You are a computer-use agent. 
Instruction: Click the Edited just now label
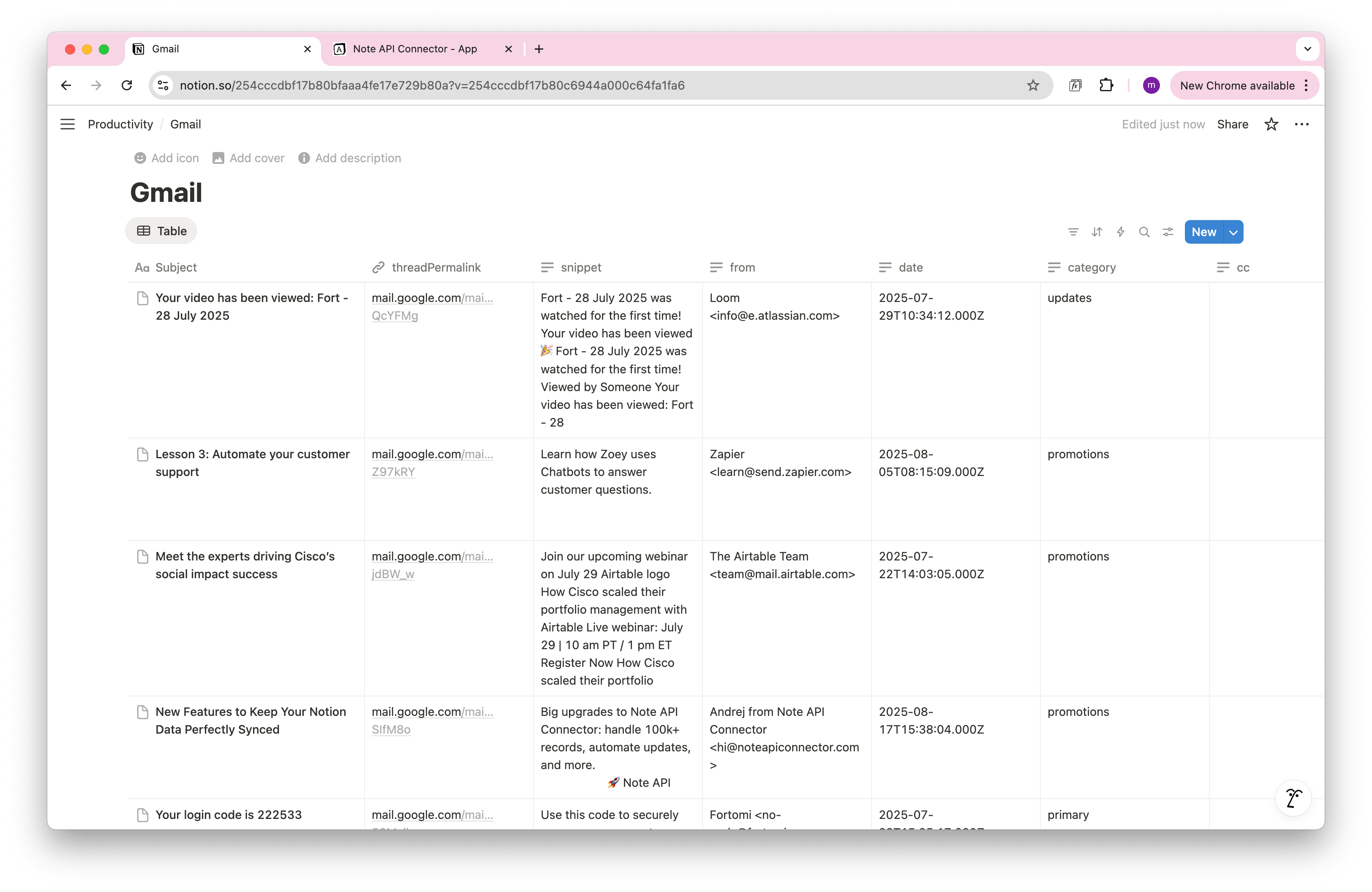pyautogui.click(x=1163, y=124)
